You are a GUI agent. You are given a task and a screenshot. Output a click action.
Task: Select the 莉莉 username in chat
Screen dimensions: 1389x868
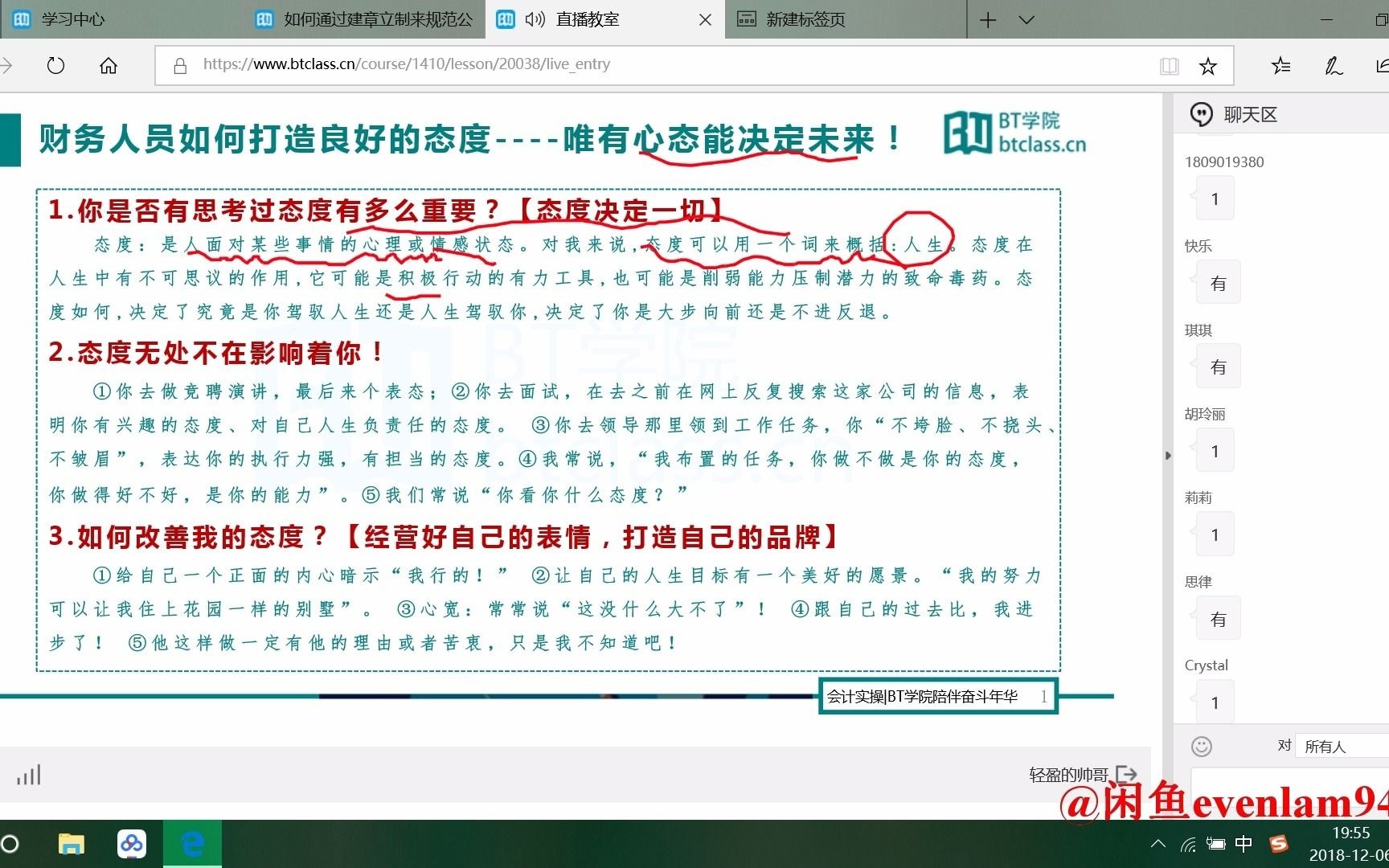coord(1198,497)
